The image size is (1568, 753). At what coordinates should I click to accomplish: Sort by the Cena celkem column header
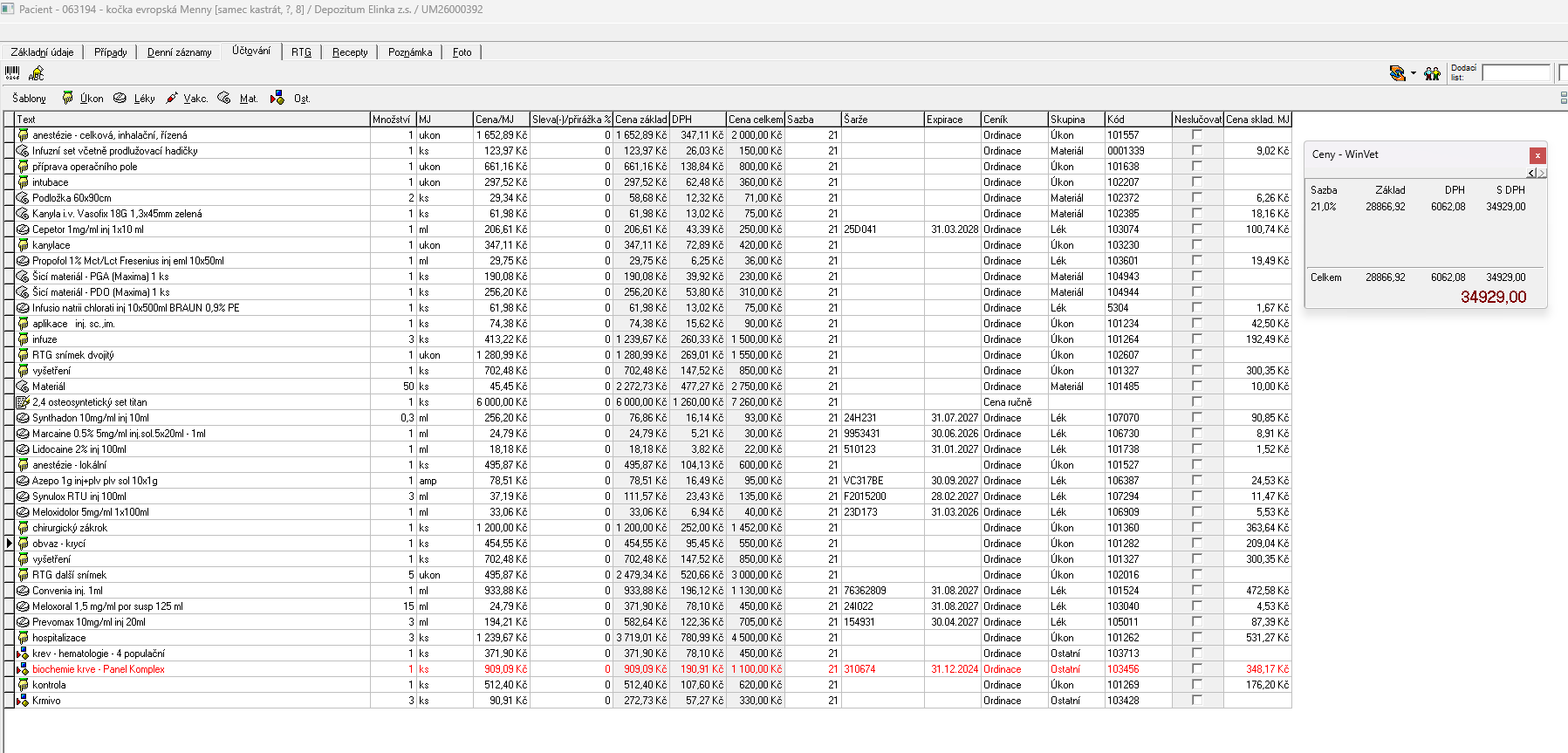pyautogui.click(x=755, y=120)
